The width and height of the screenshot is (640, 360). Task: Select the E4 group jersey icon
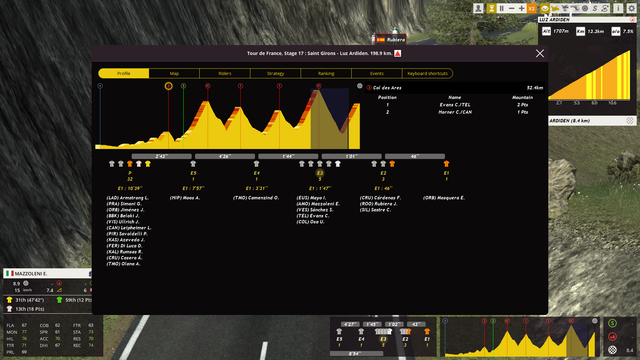pyautogui.click(x=256, y=164)
